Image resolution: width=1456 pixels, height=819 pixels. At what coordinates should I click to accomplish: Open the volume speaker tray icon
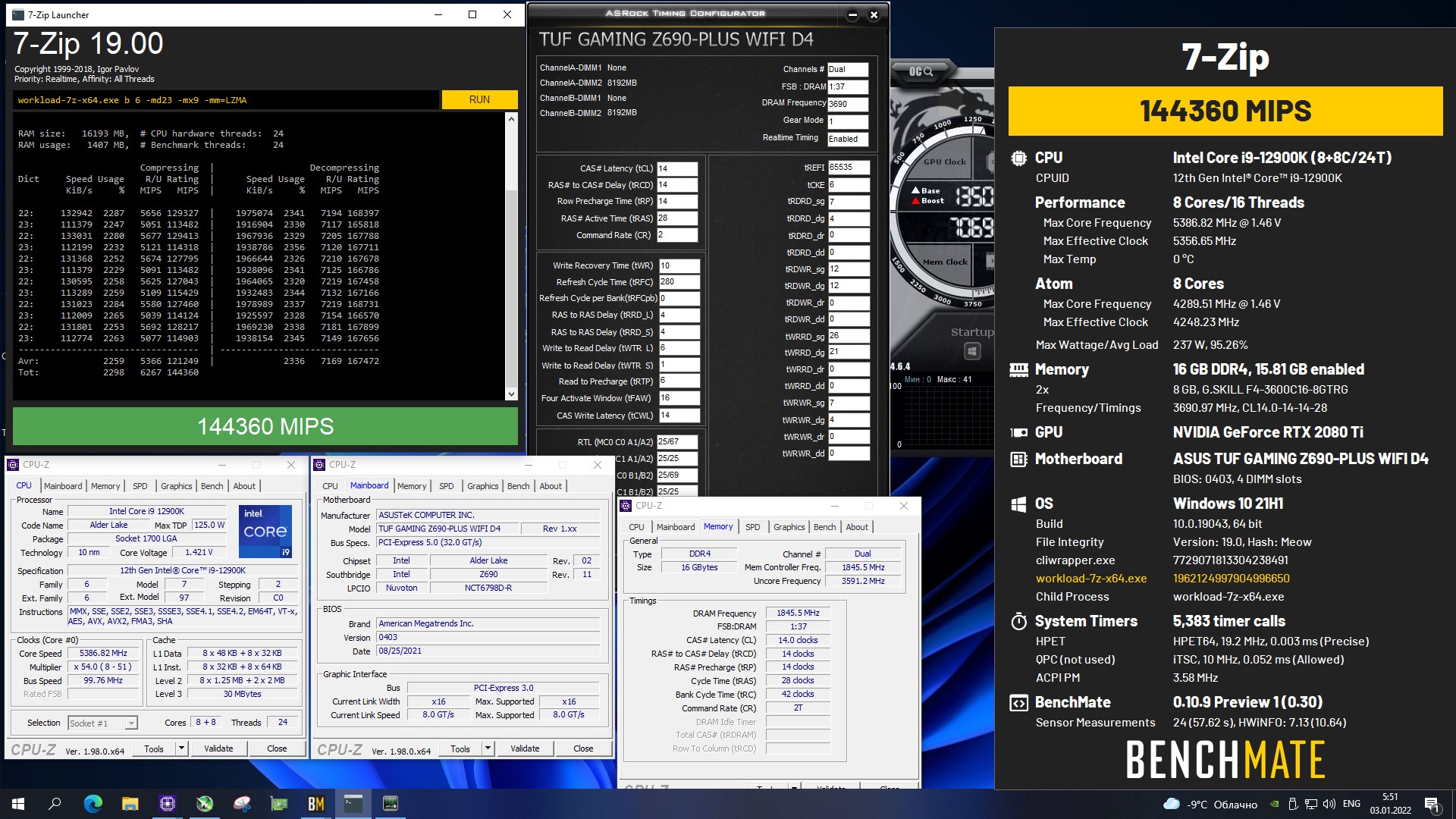[1329, 804]
